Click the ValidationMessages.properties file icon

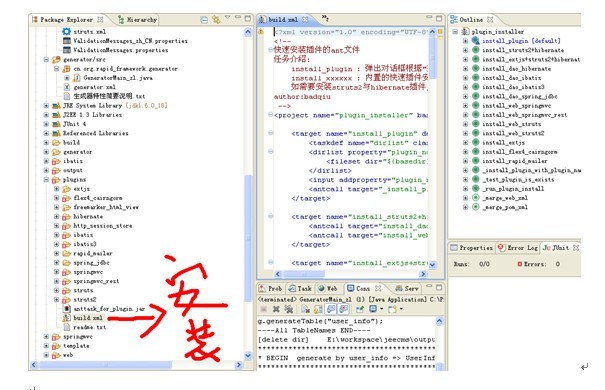tap(66, 50)
